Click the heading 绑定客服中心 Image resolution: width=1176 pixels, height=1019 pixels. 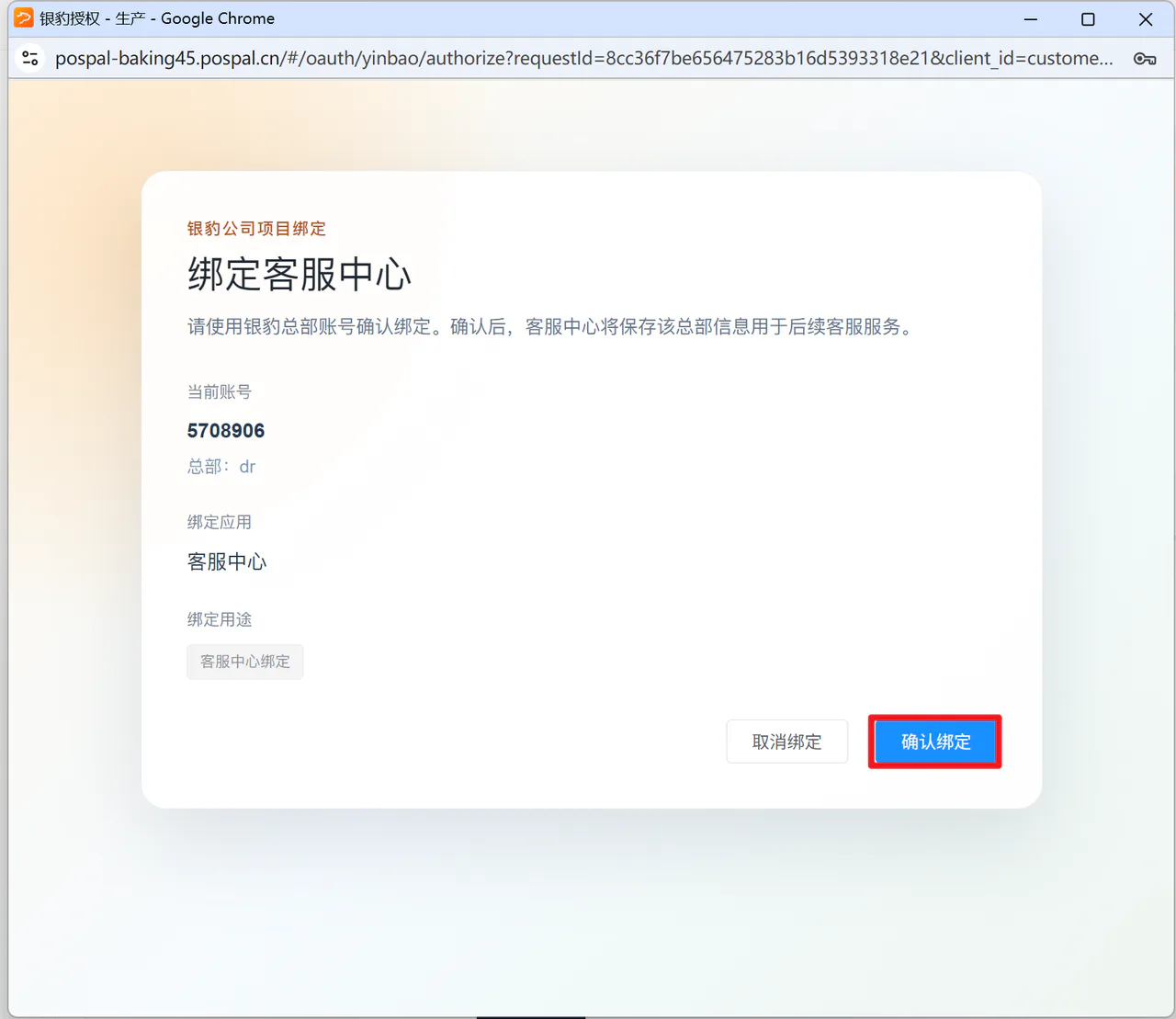[x=300, y=275]
